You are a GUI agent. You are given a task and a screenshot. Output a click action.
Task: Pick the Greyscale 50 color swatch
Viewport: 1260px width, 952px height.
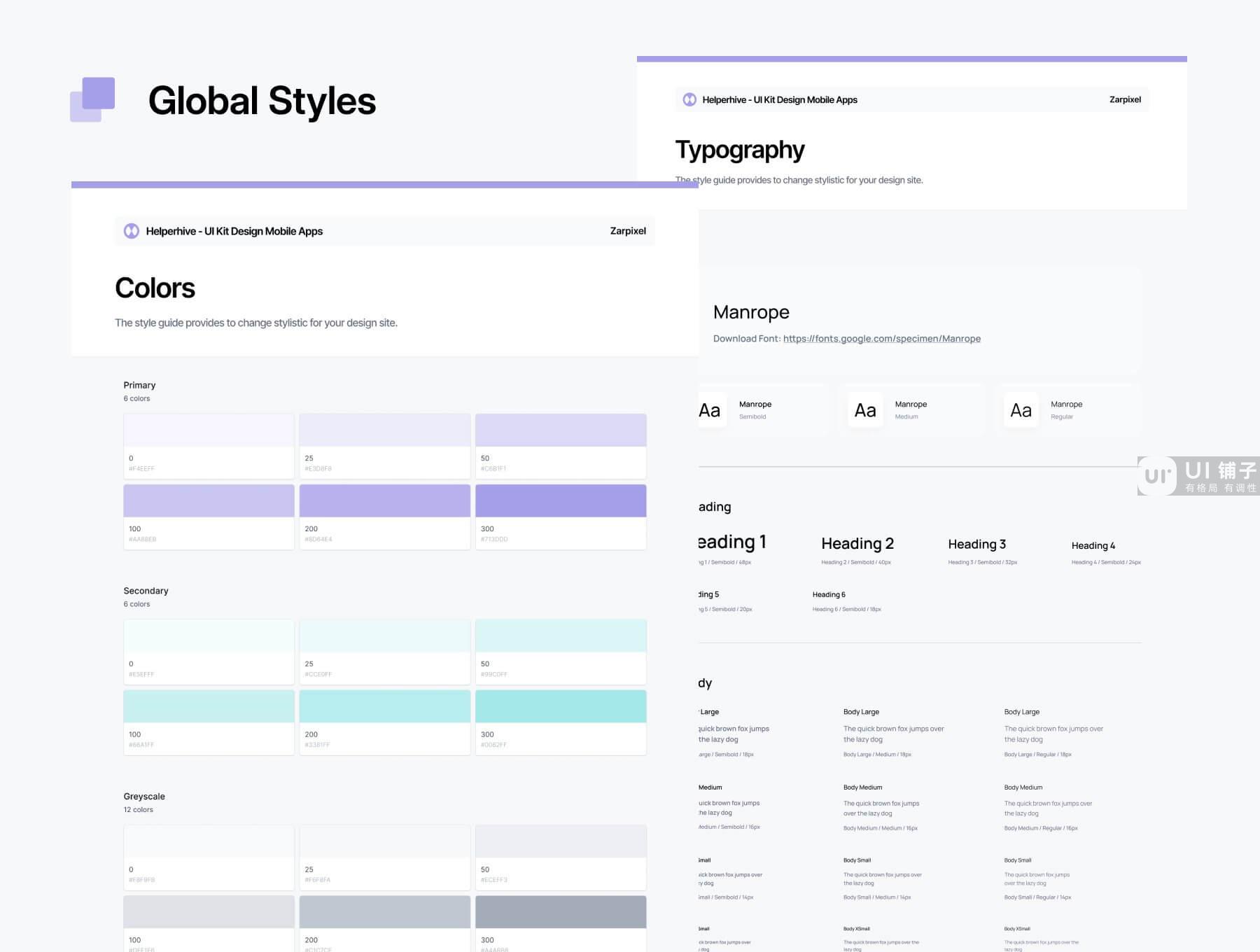pyautogui.click(x=561, y=857)
